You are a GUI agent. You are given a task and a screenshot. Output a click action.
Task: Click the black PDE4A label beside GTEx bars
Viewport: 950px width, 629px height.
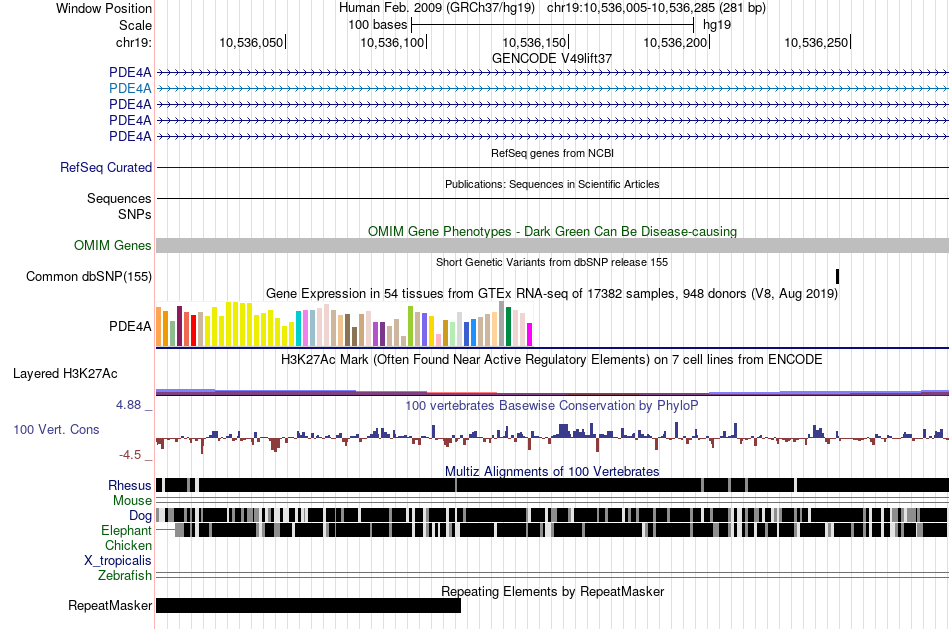[x=130, y=327]
